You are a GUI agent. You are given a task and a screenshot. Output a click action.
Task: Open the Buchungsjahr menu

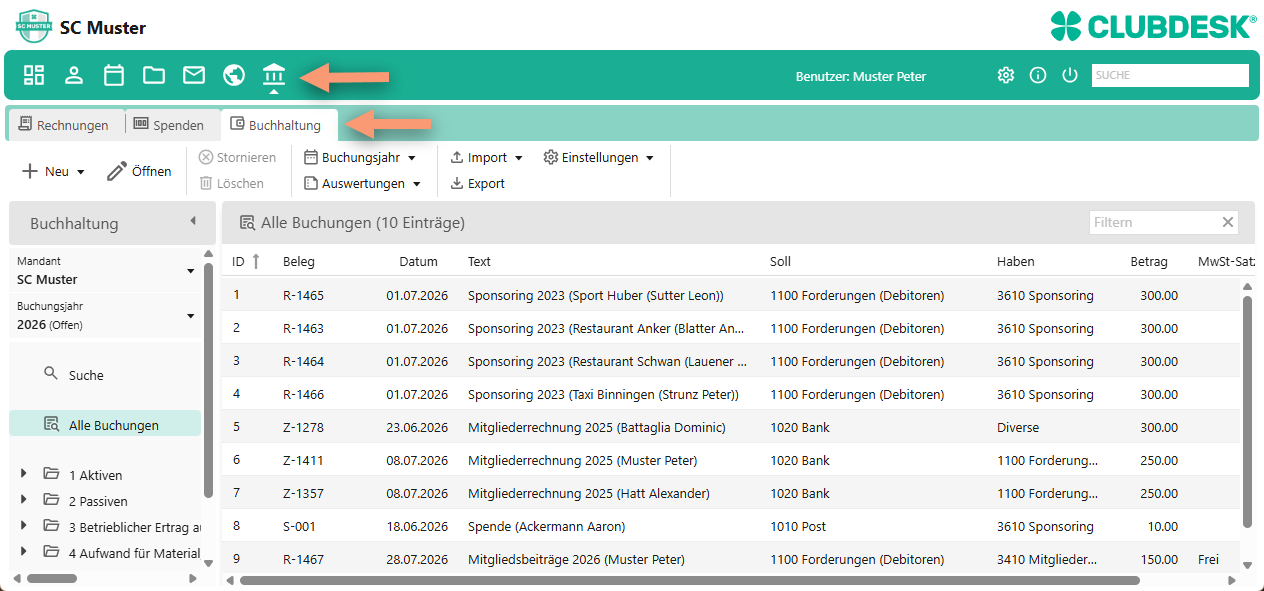click(360, 157)
